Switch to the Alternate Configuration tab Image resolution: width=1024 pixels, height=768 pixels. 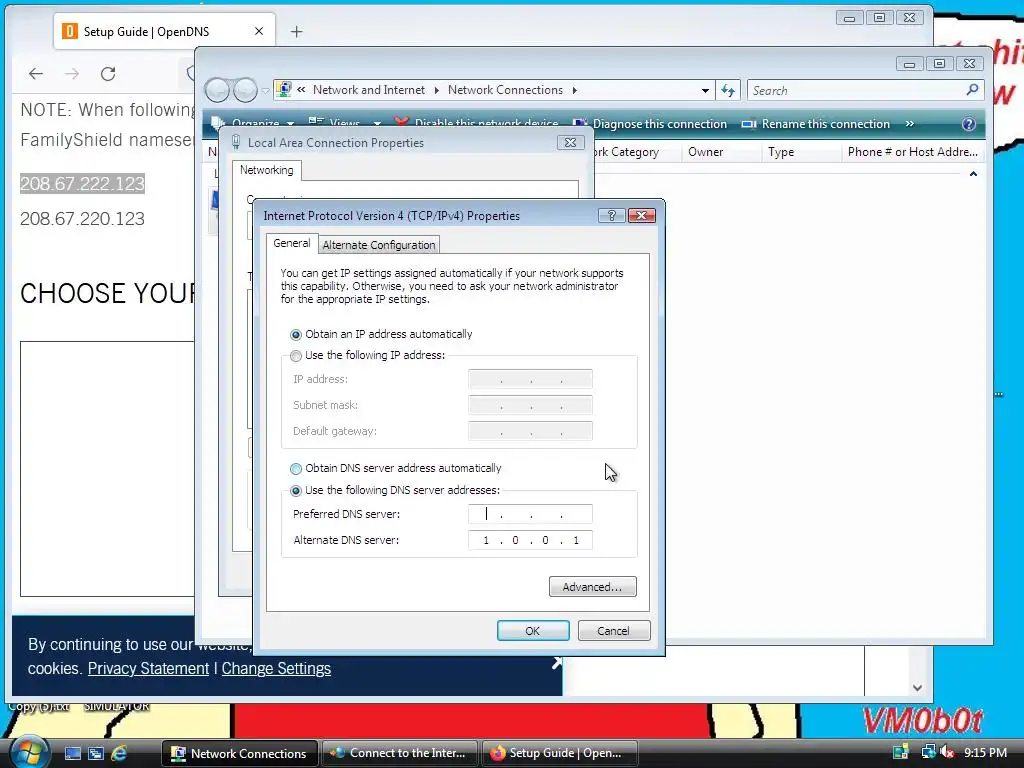click(x=379, y=245)
